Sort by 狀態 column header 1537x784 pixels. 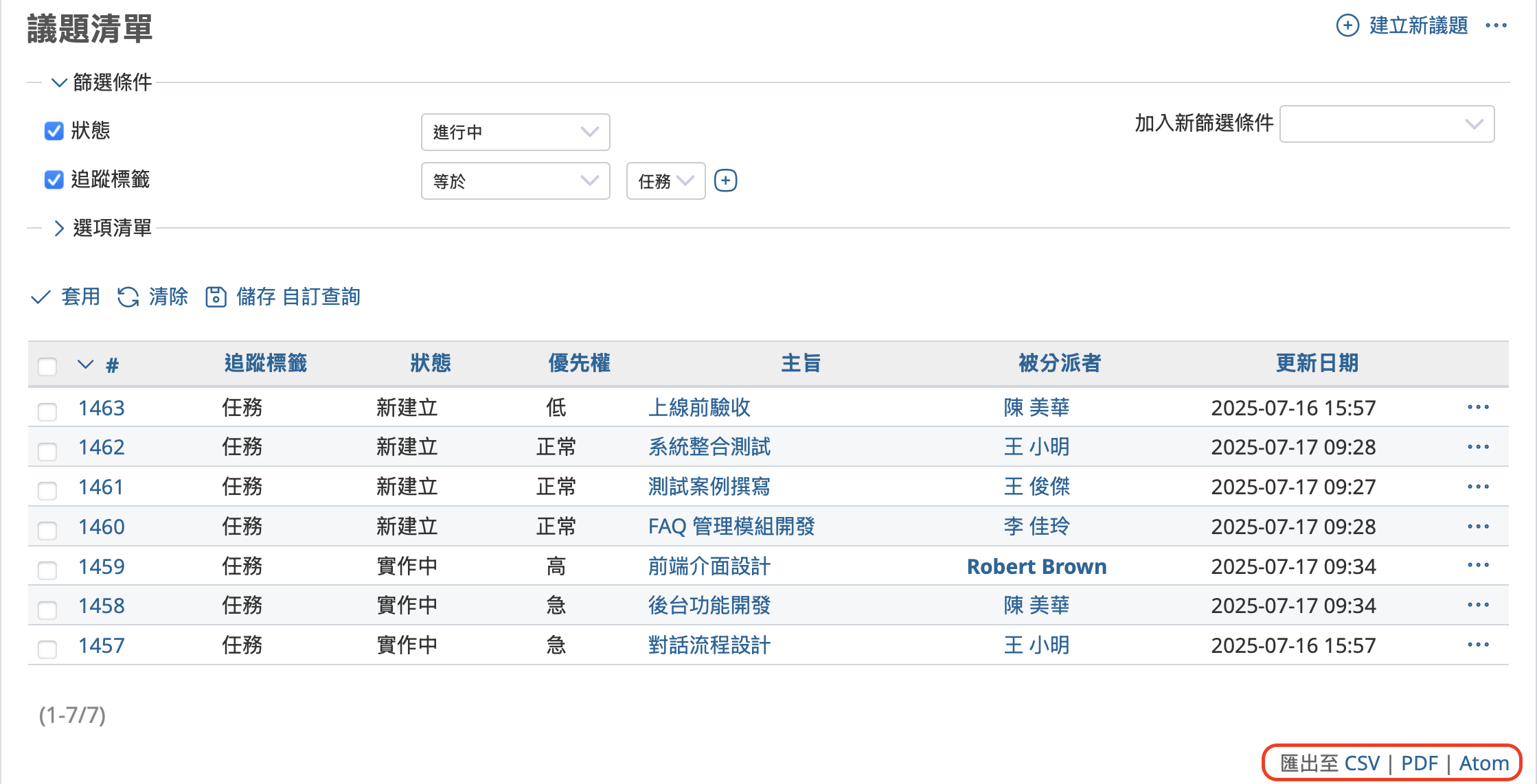coord(431,363)
